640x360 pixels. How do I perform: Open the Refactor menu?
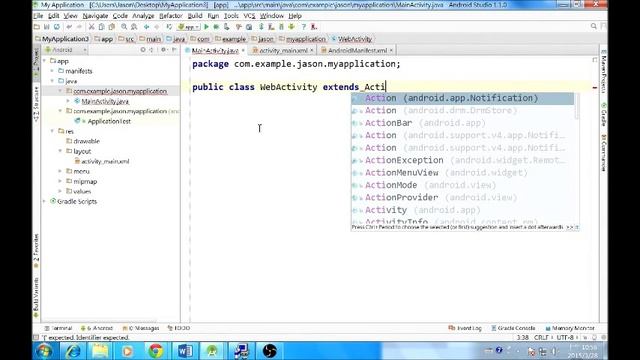click(x=171, y=16)
